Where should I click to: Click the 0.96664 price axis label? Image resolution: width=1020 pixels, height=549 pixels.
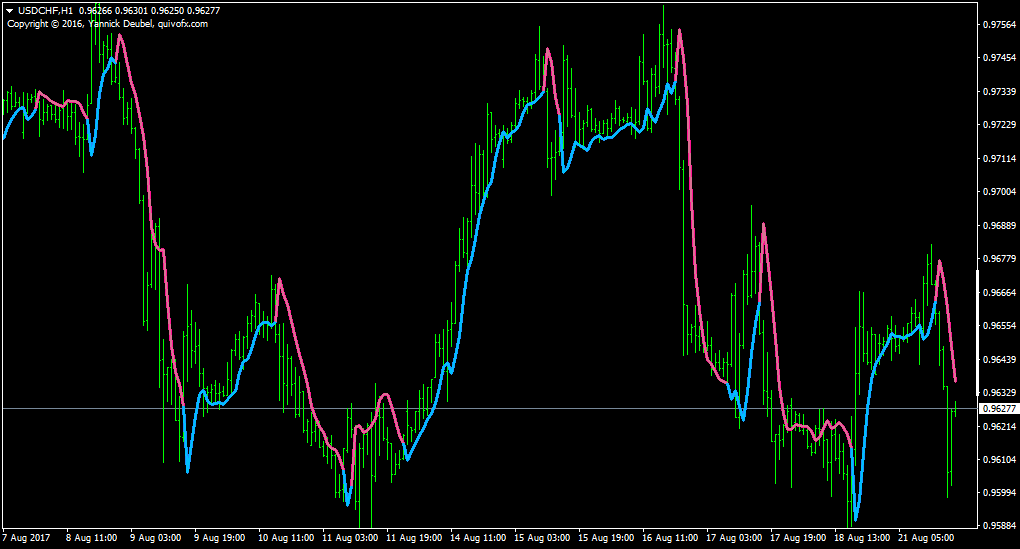(x=999, y=293)
